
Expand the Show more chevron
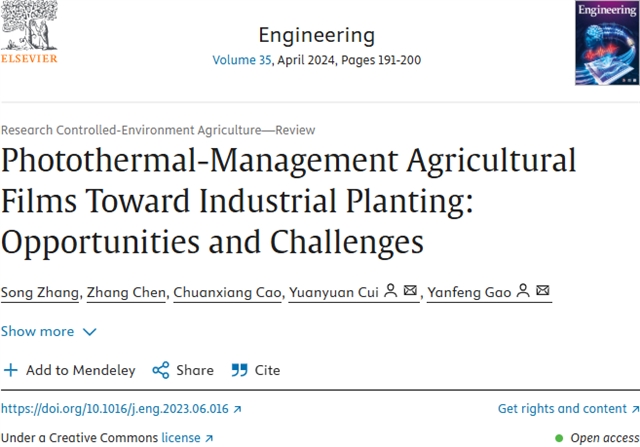89,332
